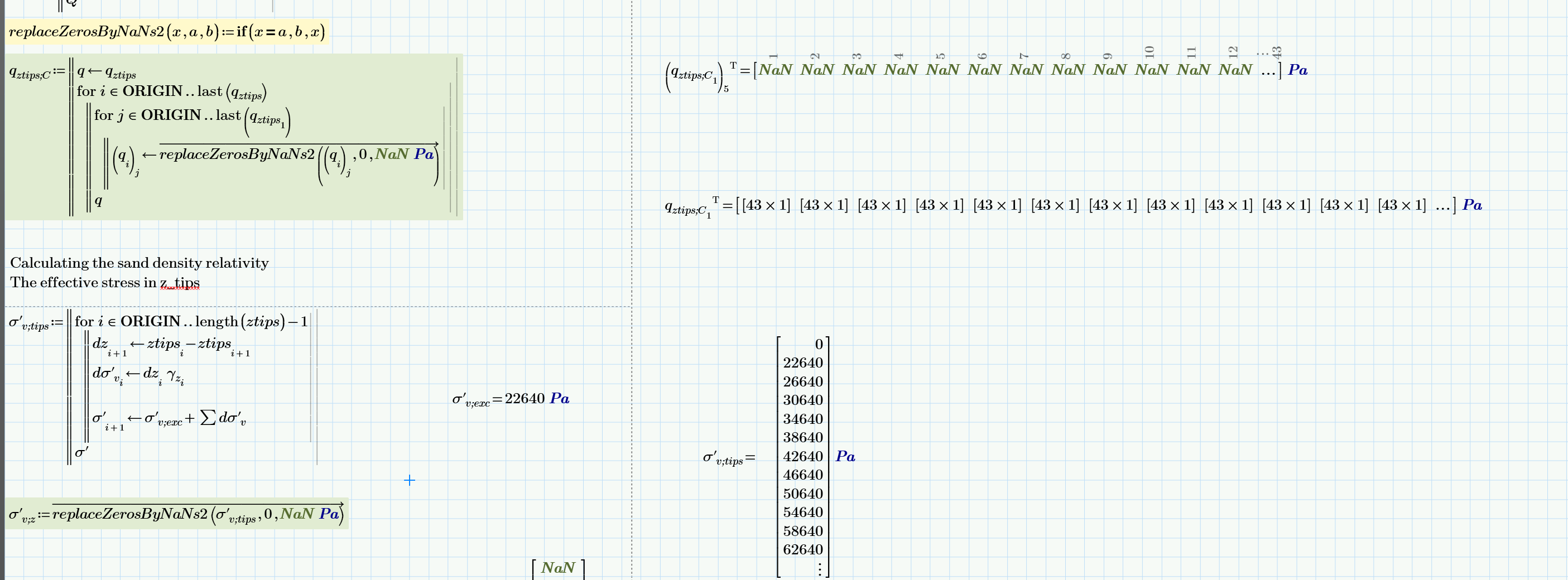Viewport: 1568px width, 580px height.
Task: Click the text The effective stress in z_tips
Action: coord(104,282)
